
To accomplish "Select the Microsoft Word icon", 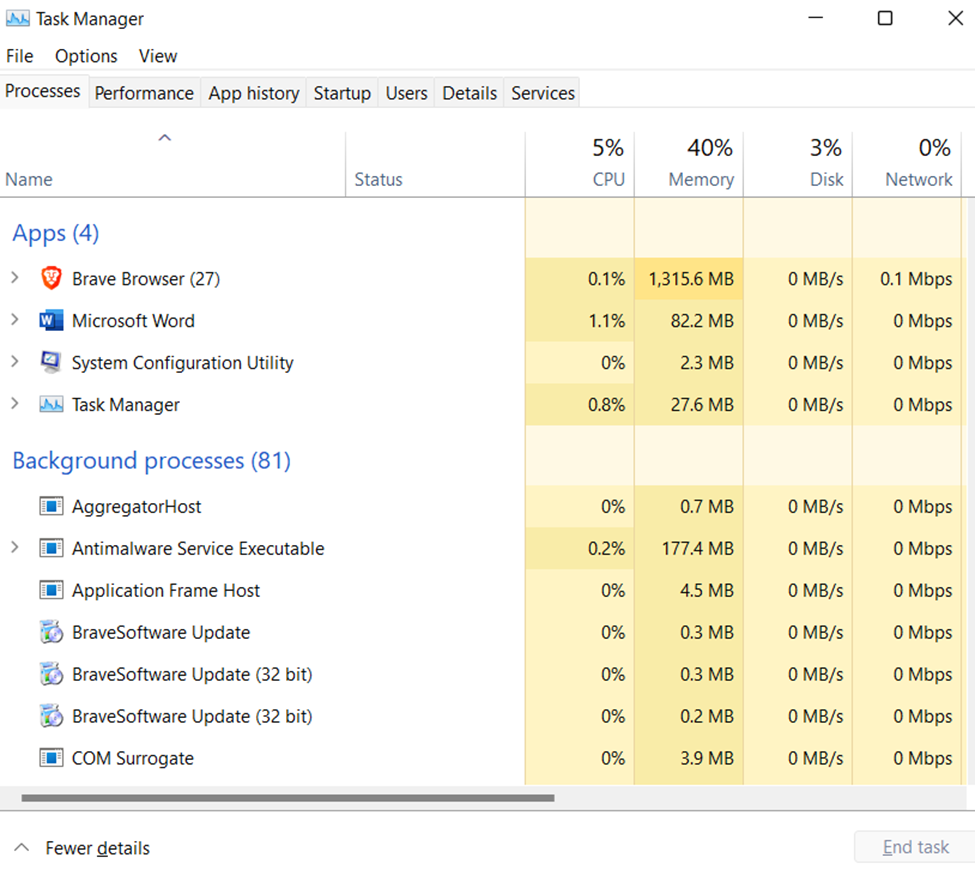I will [51, 321].
